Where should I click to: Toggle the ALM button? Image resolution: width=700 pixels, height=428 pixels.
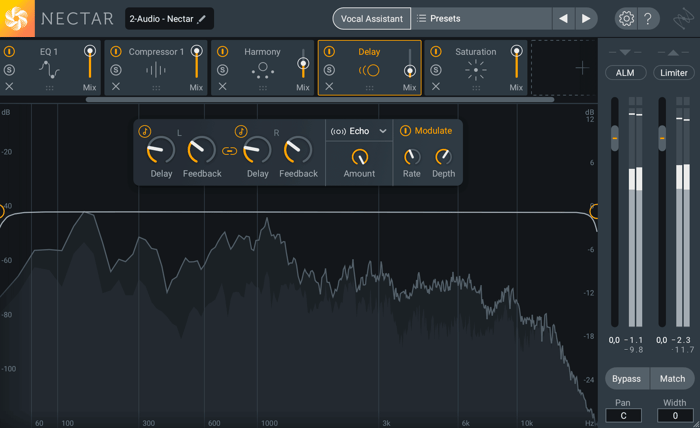(x=625, y=73)
